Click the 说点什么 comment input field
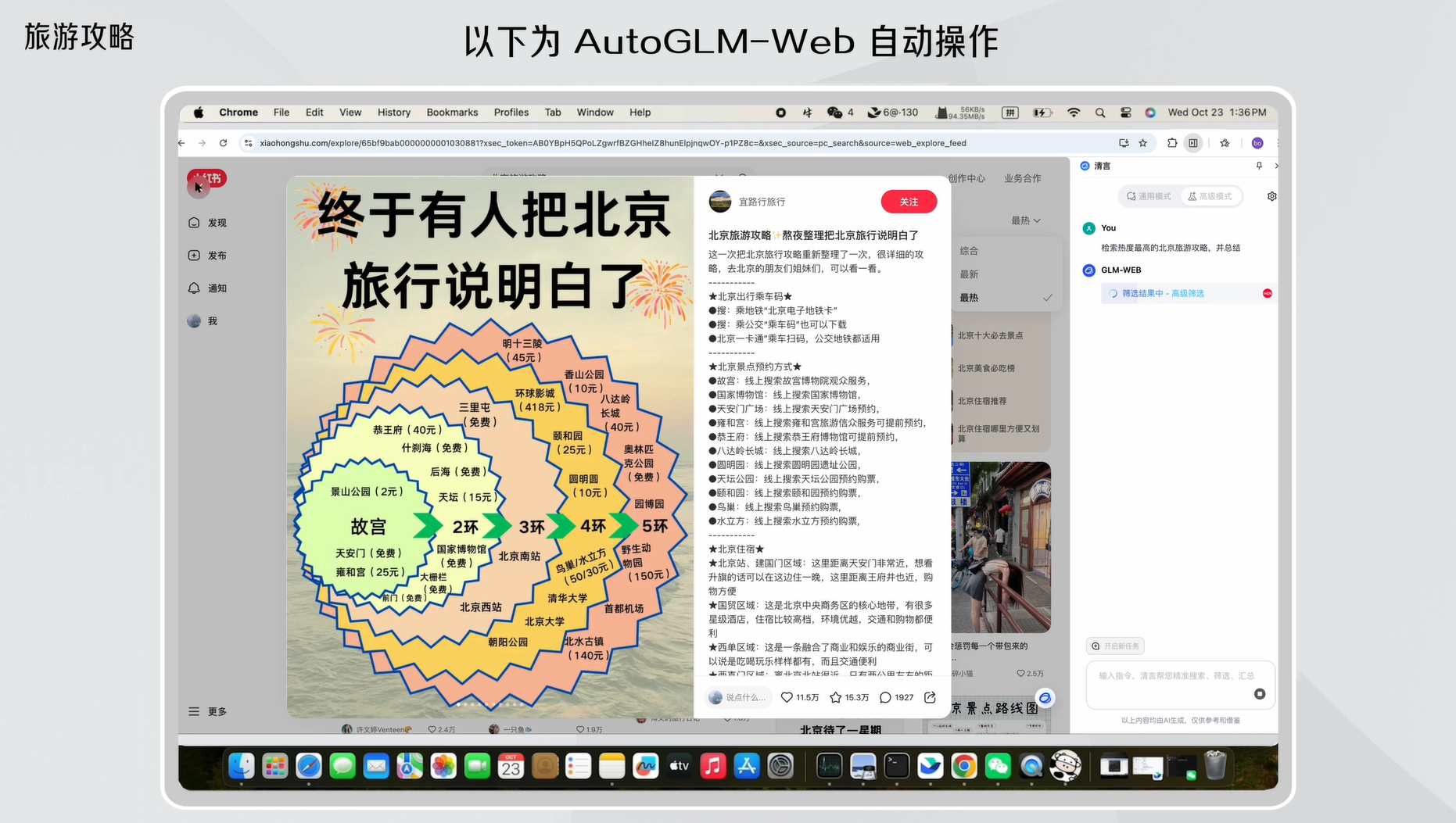 [739, 697]
